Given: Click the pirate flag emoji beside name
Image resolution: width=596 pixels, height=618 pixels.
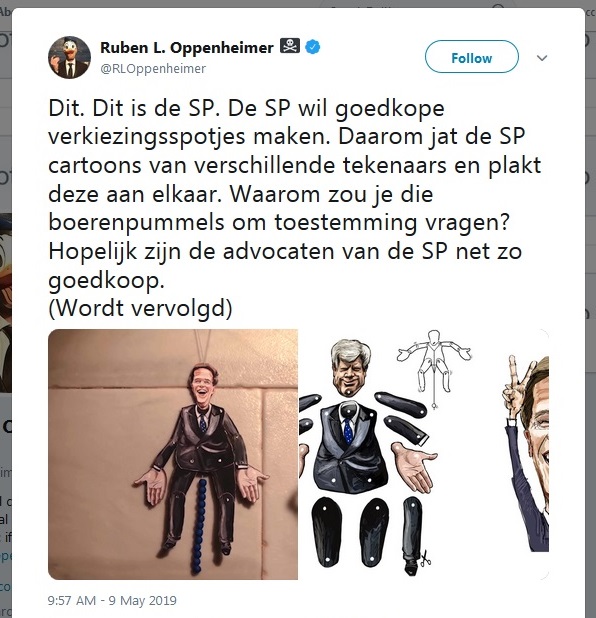Looking at the screenshot, I should [290, 46].
